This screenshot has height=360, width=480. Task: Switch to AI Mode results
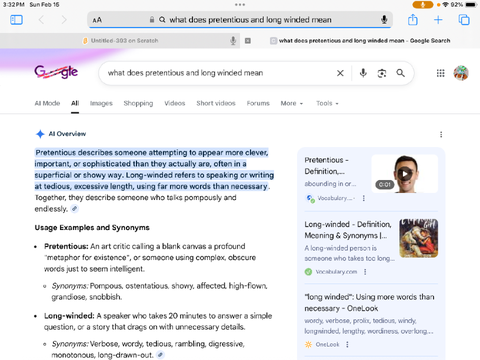(x=47, y=103)
